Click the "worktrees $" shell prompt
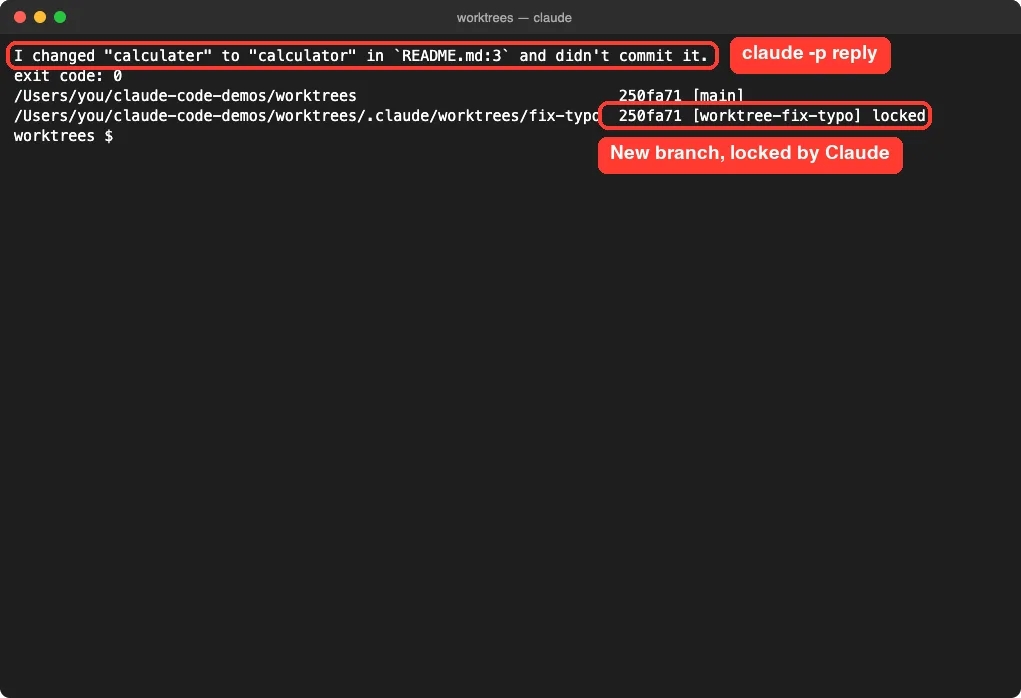 point(63,135)
